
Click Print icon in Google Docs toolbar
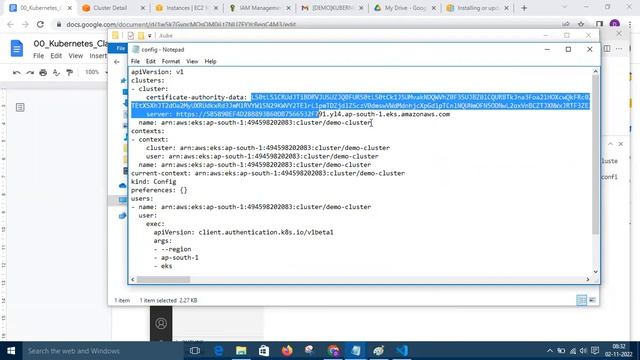pyautogui.click(x=43, y=73)
